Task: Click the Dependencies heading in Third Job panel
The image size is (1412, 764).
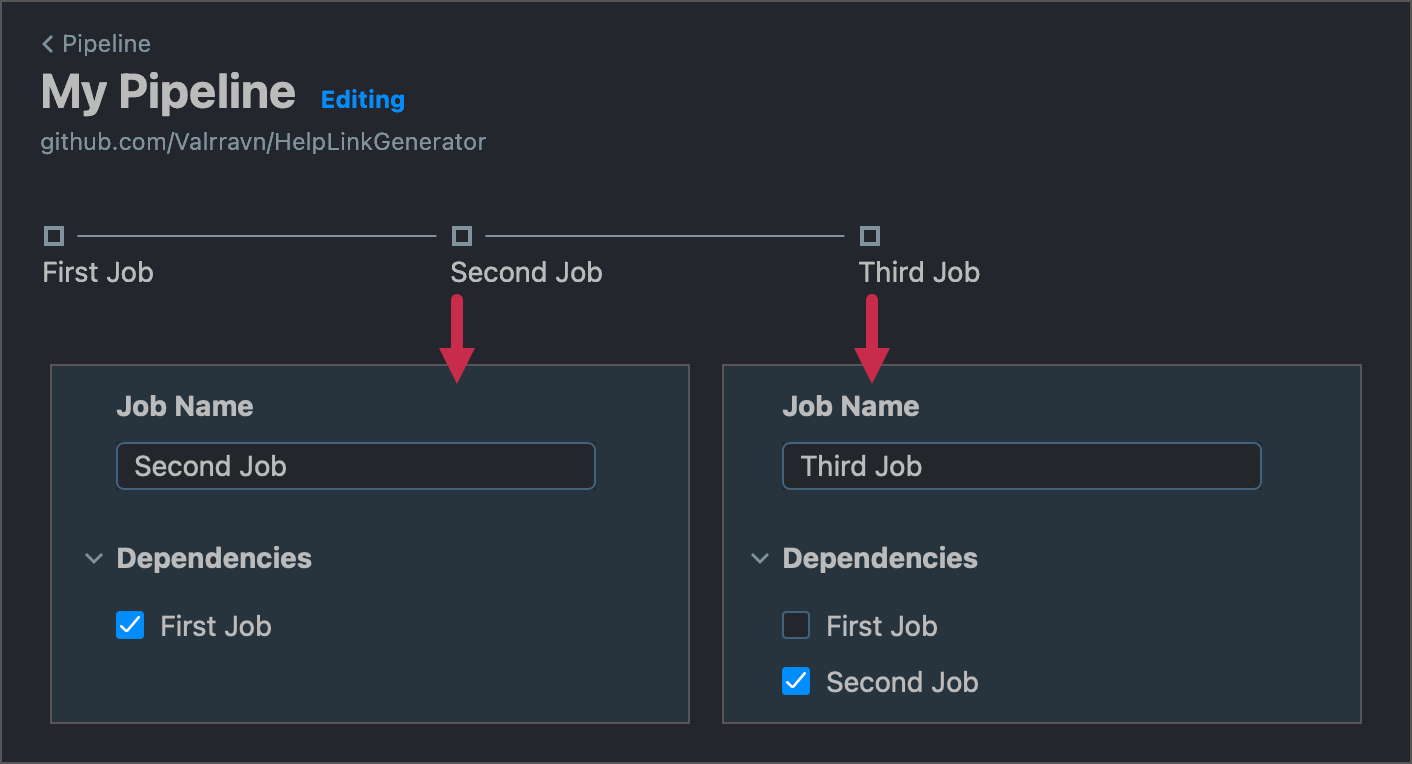Action: 880,558
